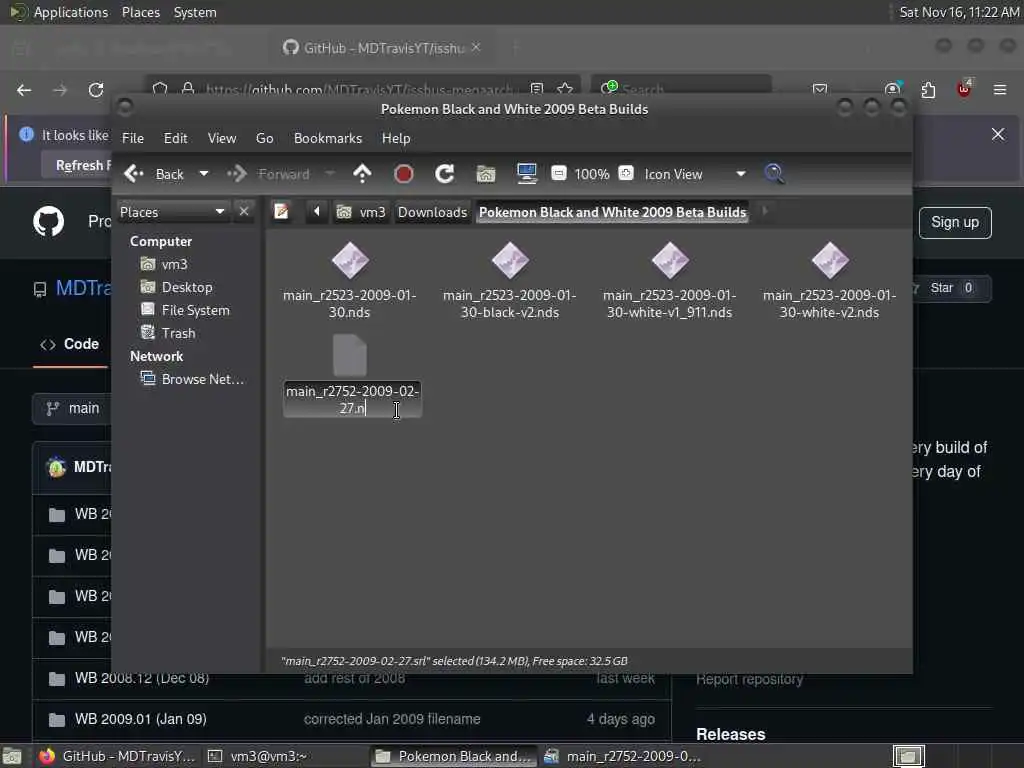Open the System menu in top panel

tap(195, 12)
